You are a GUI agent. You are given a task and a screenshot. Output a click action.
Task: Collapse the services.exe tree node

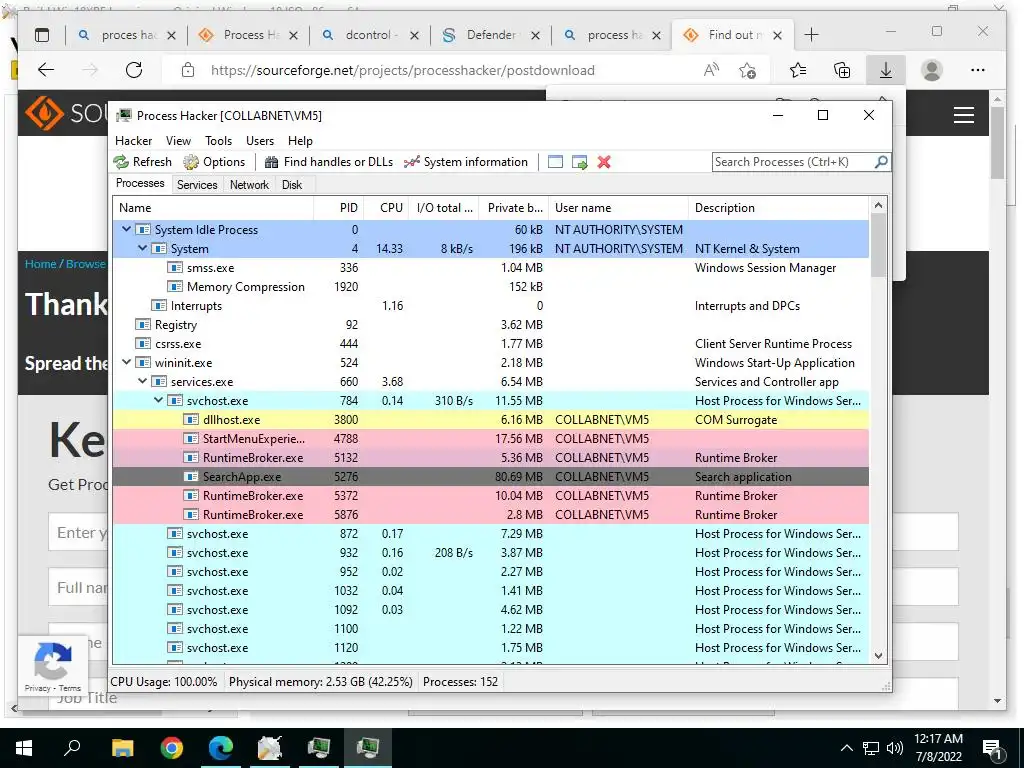pos(142,381)
